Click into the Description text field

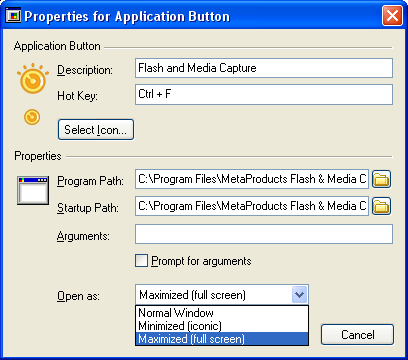[x=264, y=68]
